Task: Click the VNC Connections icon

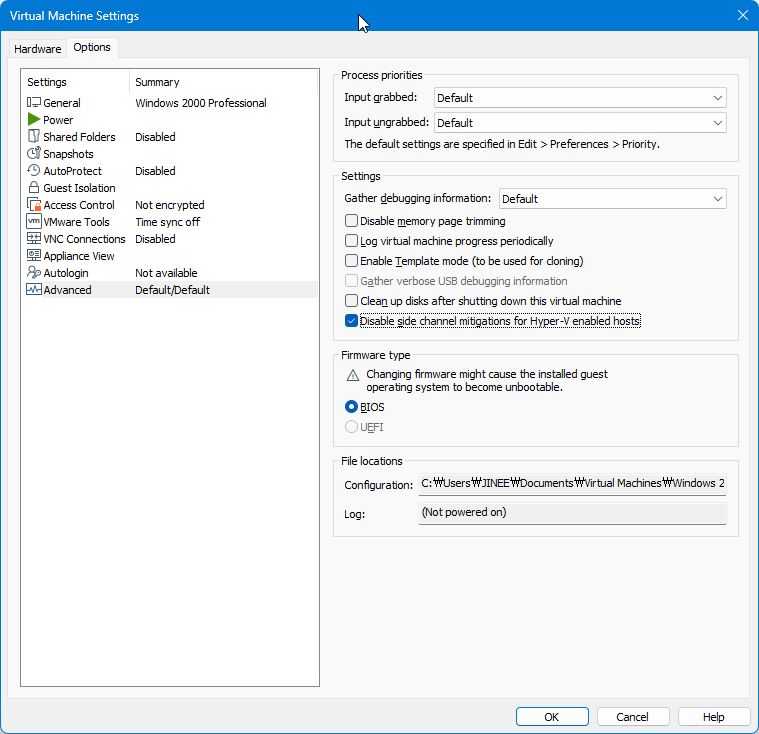Action: coord(33,238)
